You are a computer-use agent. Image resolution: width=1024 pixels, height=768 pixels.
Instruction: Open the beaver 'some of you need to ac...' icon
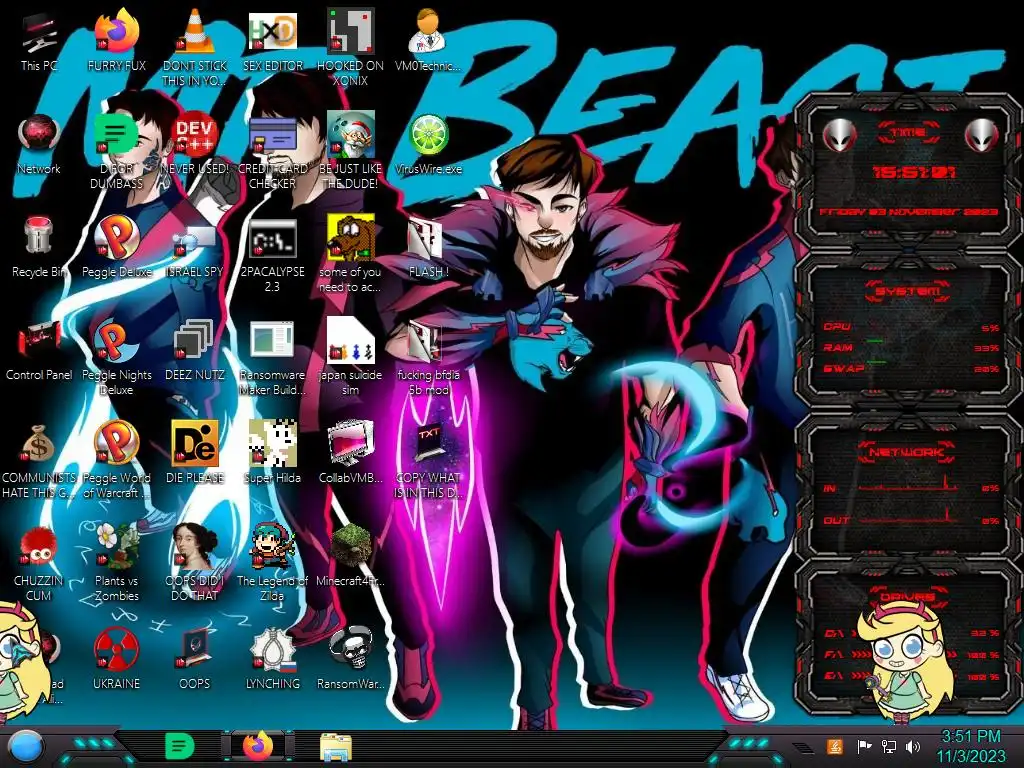point(351,237)
